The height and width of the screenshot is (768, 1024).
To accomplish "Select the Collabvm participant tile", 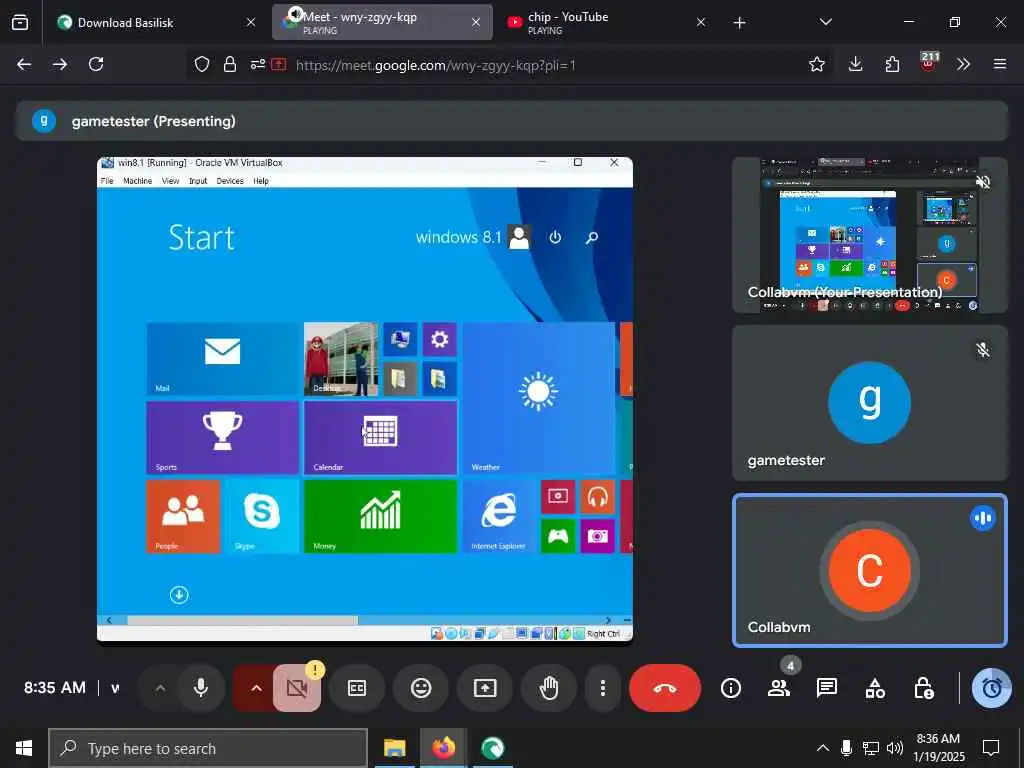I will (x=870, y=571).
